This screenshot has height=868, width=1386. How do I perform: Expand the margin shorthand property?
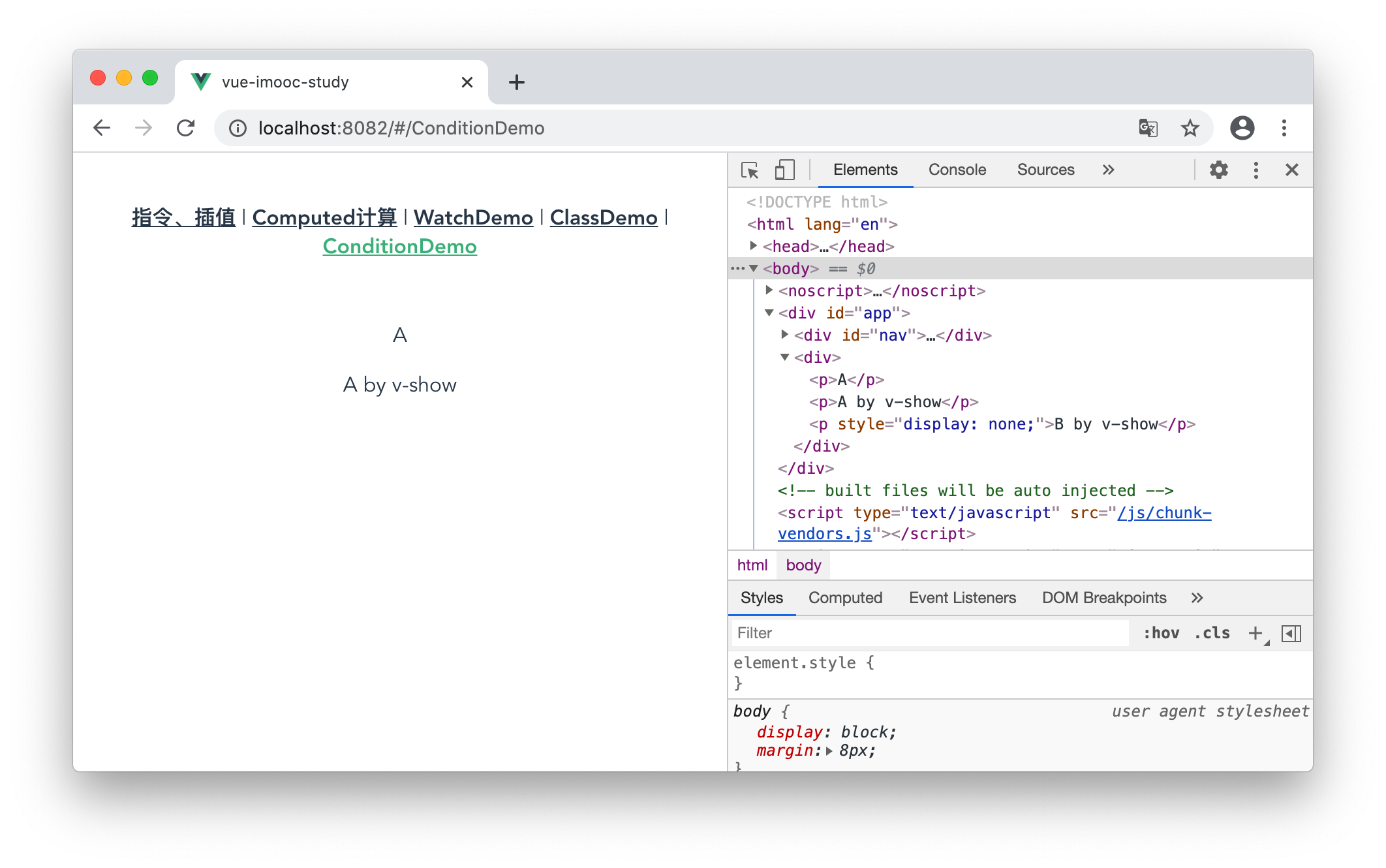click(x=829, y=751)
